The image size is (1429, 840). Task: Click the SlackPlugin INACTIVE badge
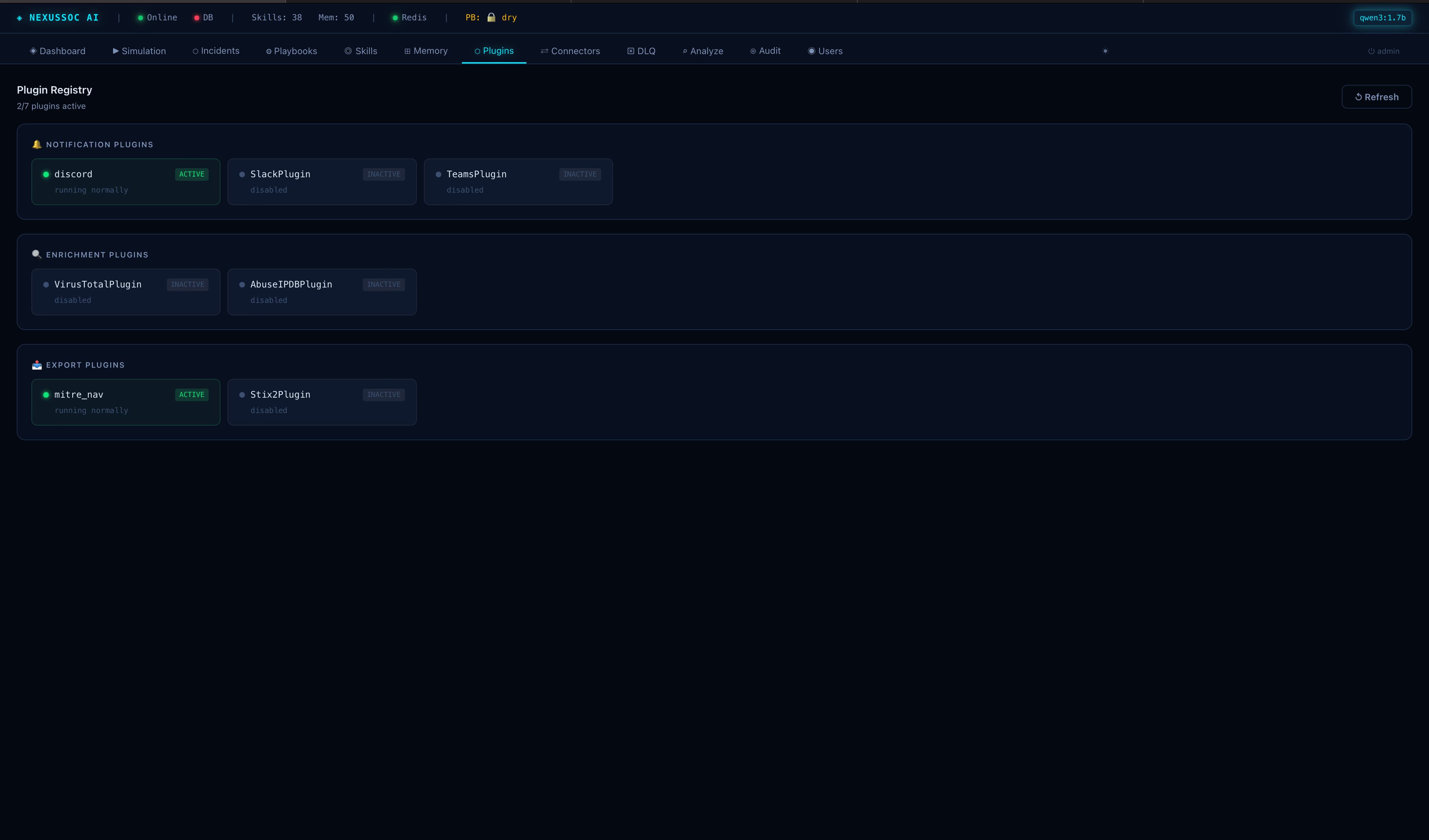[x=384, y=174]
